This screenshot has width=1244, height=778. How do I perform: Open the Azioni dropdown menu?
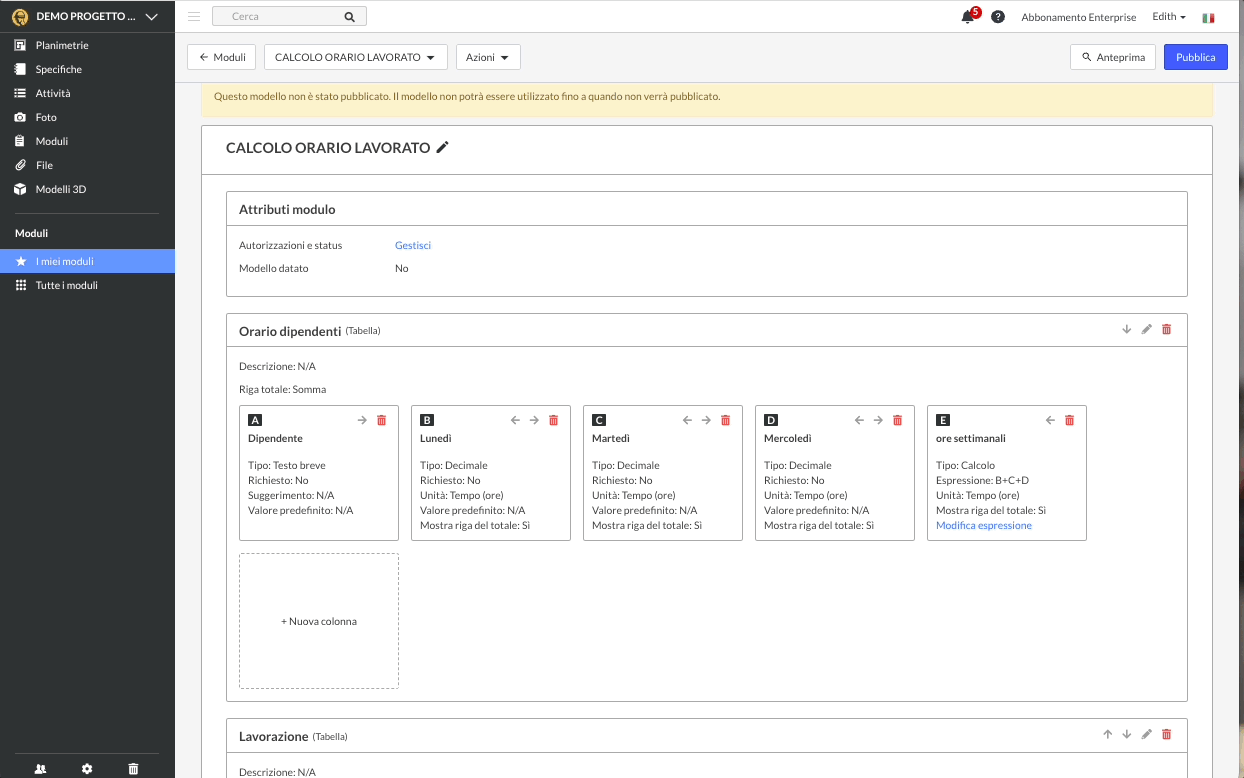pyautogui.click(x=488, y=57)
